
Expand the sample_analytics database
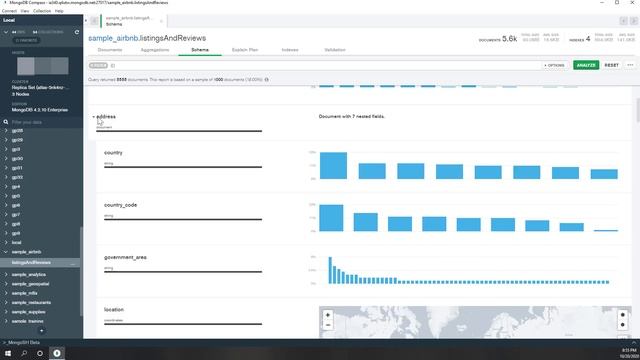coord(6,275)
